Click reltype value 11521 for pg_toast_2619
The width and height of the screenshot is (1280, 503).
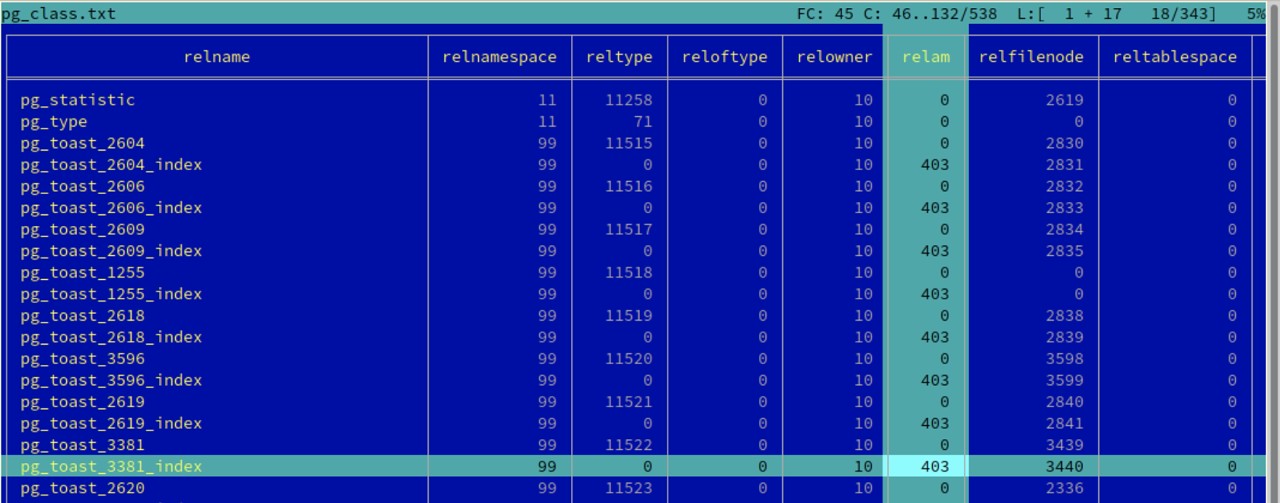coord(629,402)
